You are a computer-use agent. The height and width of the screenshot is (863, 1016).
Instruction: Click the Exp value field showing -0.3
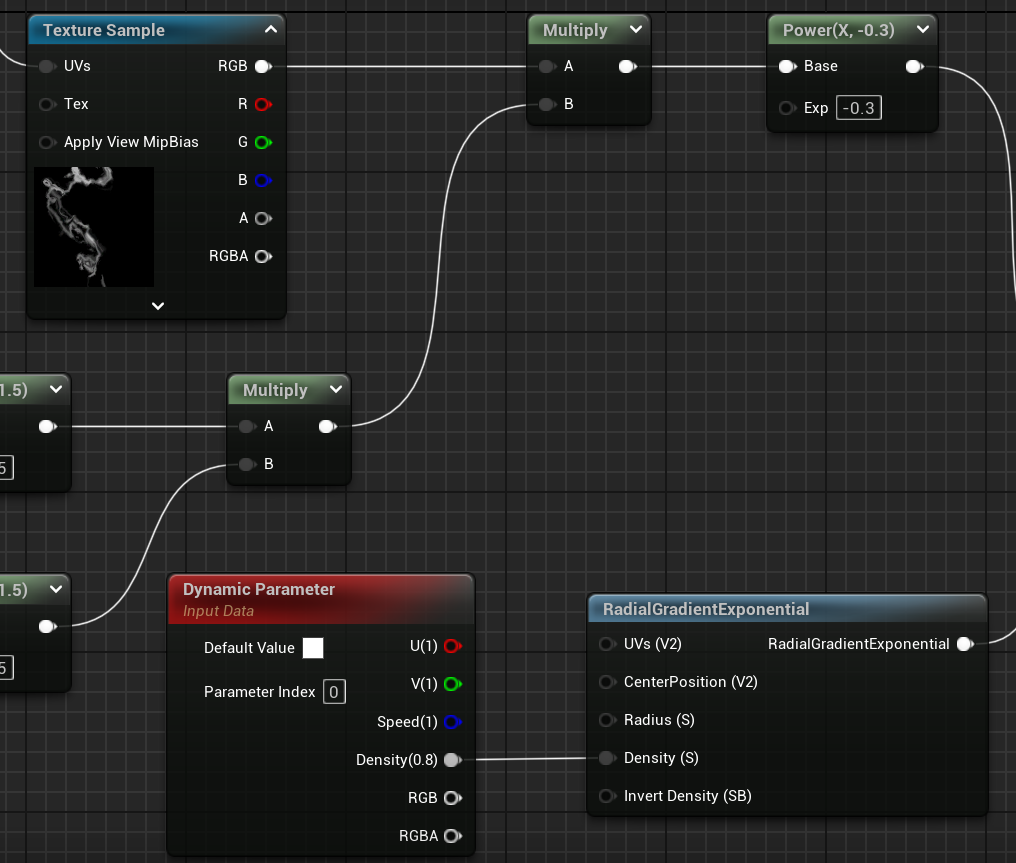click(x=858, y=108)
